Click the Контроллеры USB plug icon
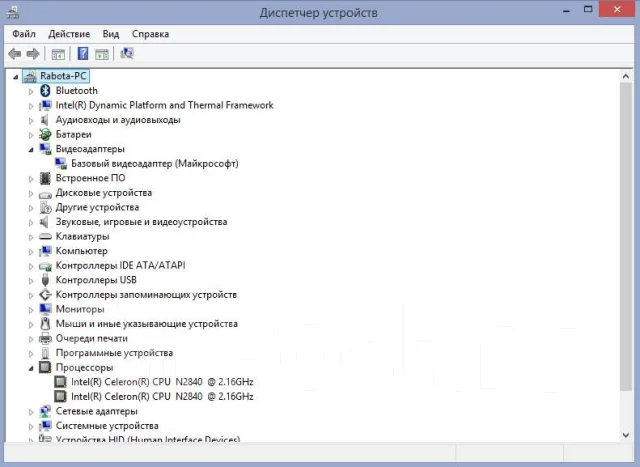 (45, 280)
